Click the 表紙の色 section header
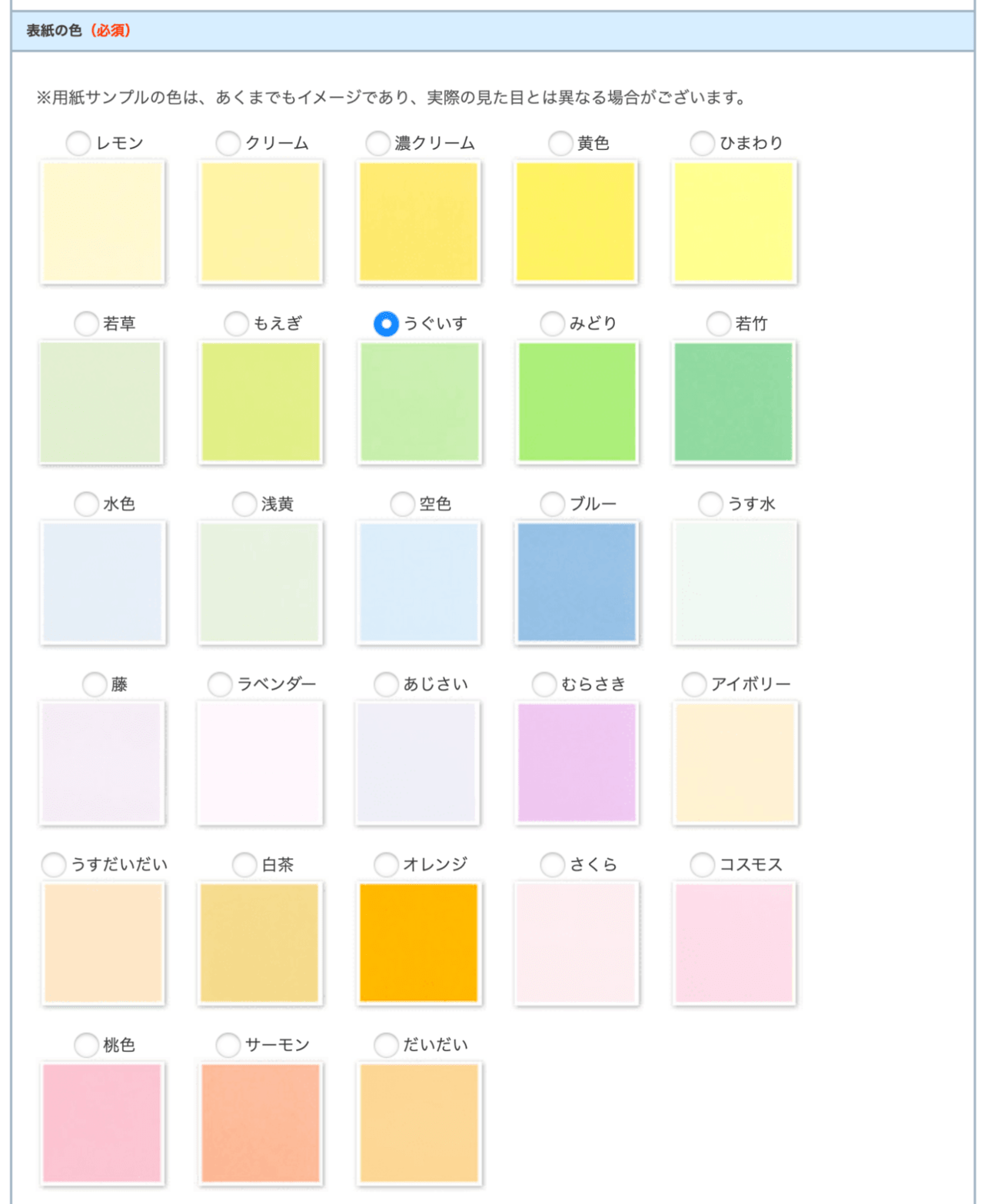The width and height of the screenshot is (984, 1204). [492, 31]
